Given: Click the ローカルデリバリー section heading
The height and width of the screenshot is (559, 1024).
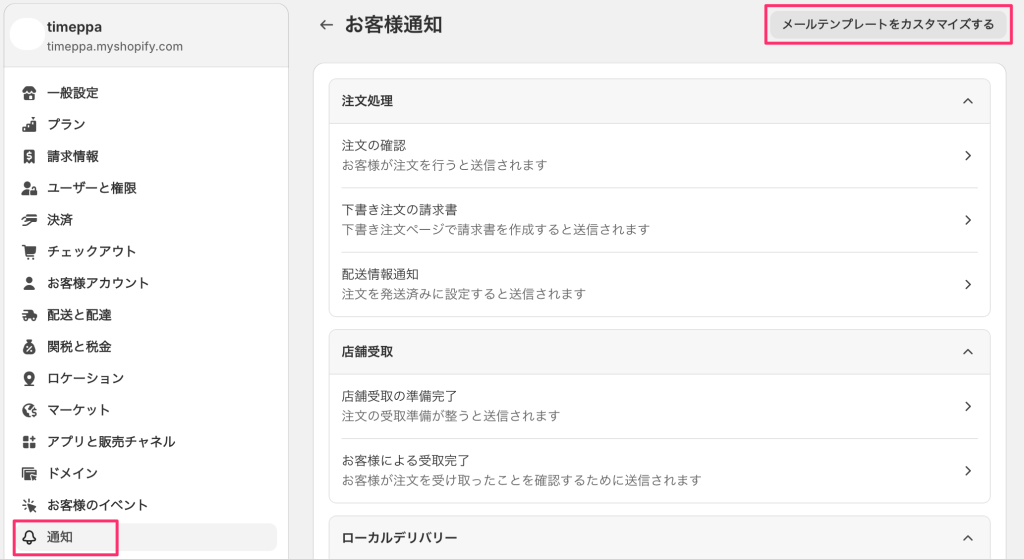Looking at the screenshot, I should pos(399,538).
